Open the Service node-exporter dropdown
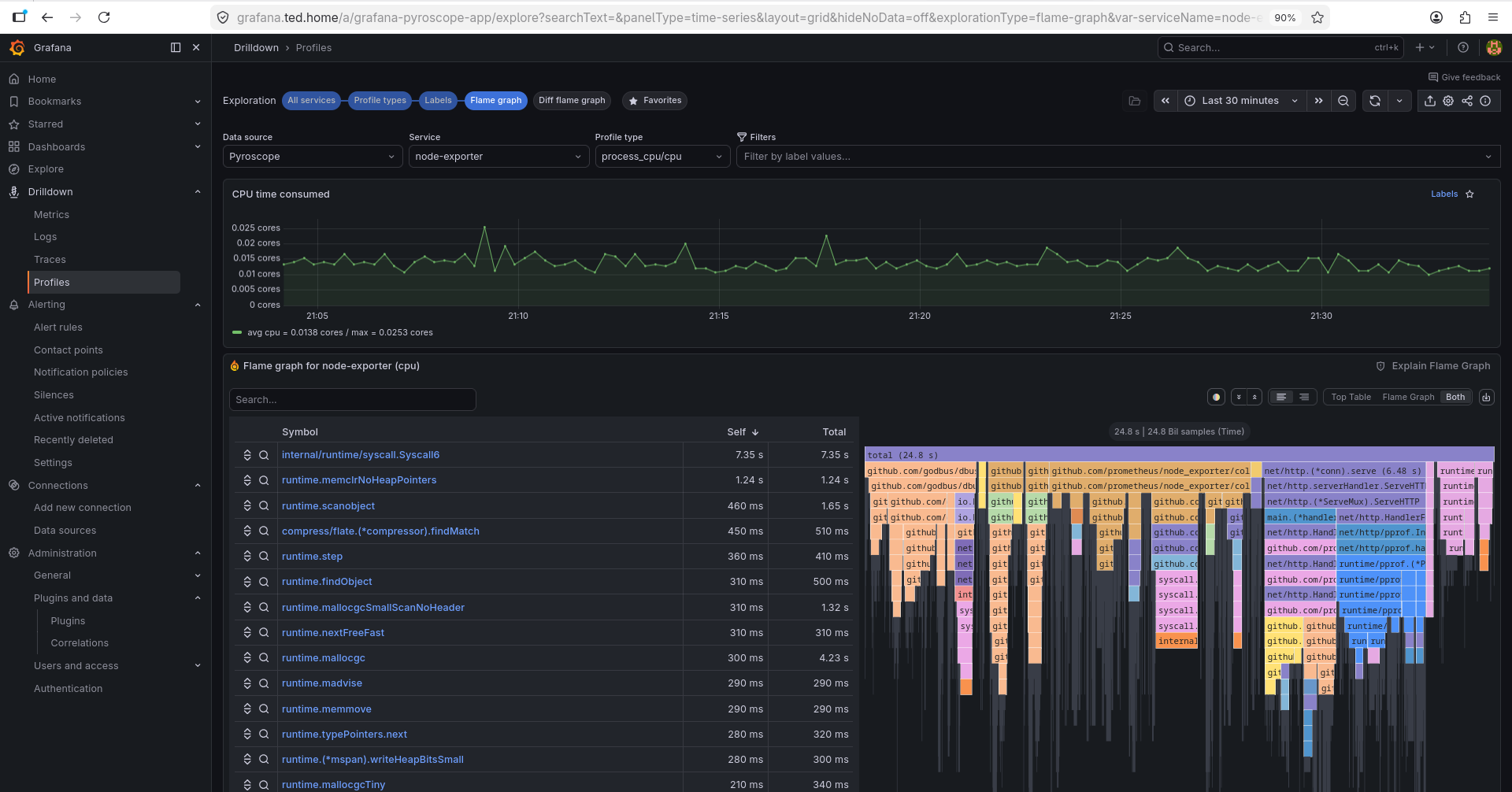 click(x=498, y=157)
